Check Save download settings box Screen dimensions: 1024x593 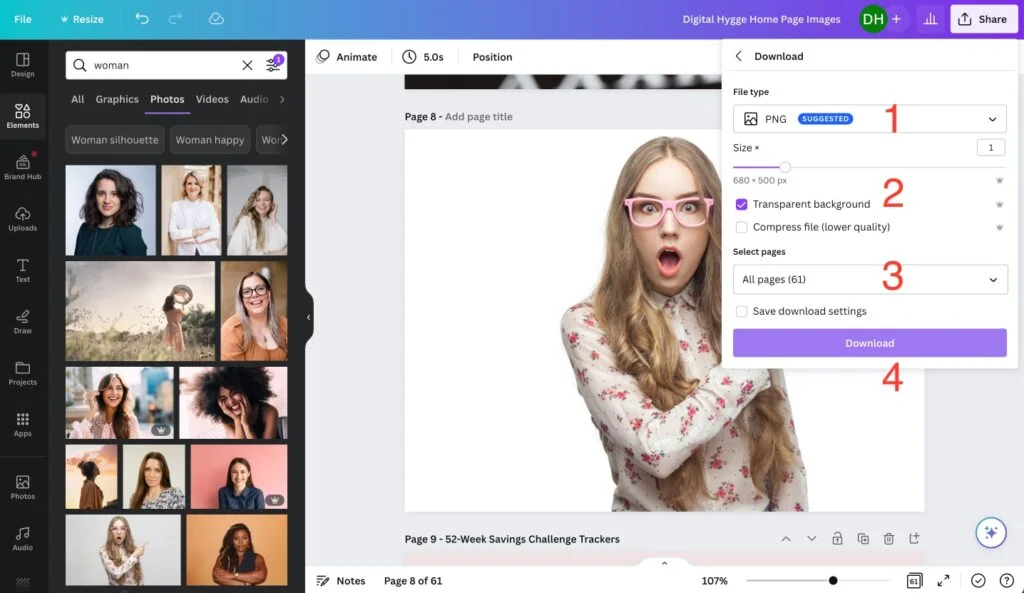coord(741,311)
